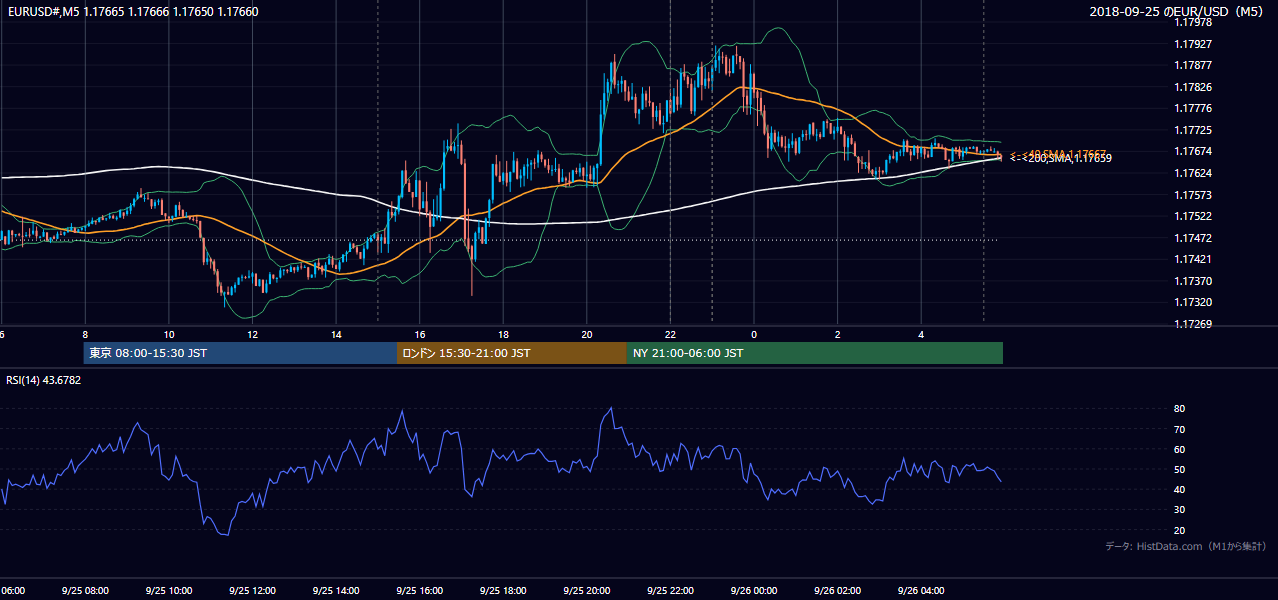Click the HistData.com data source credit
The image size is (1278, 600).
tap(1186, 546)
